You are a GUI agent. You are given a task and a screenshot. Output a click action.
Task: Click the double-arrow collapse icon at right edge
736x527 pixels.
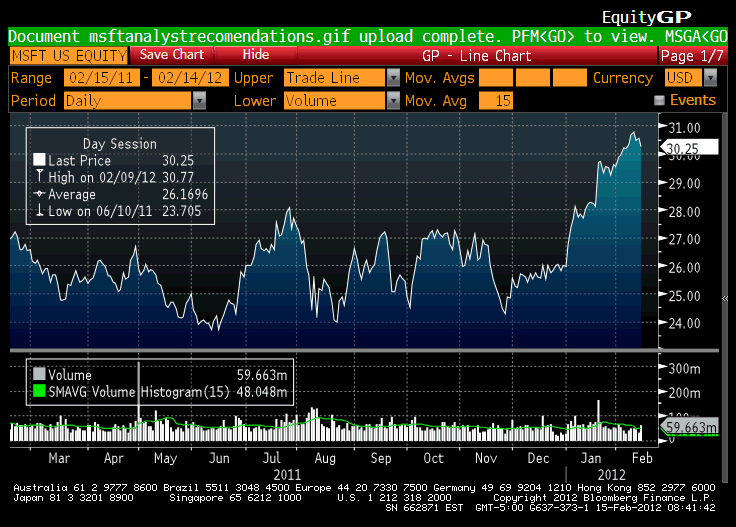point(725,298)
